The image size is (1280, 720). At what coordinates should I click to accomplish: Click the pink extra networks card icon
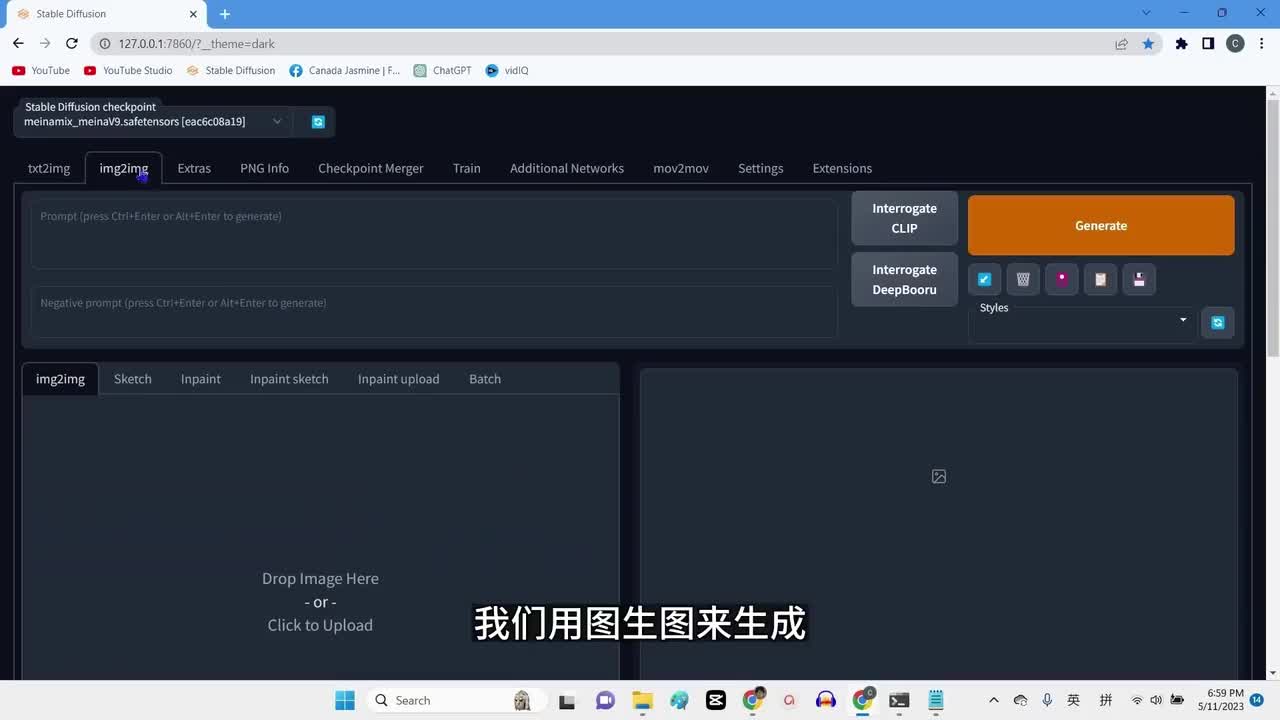1062,280
